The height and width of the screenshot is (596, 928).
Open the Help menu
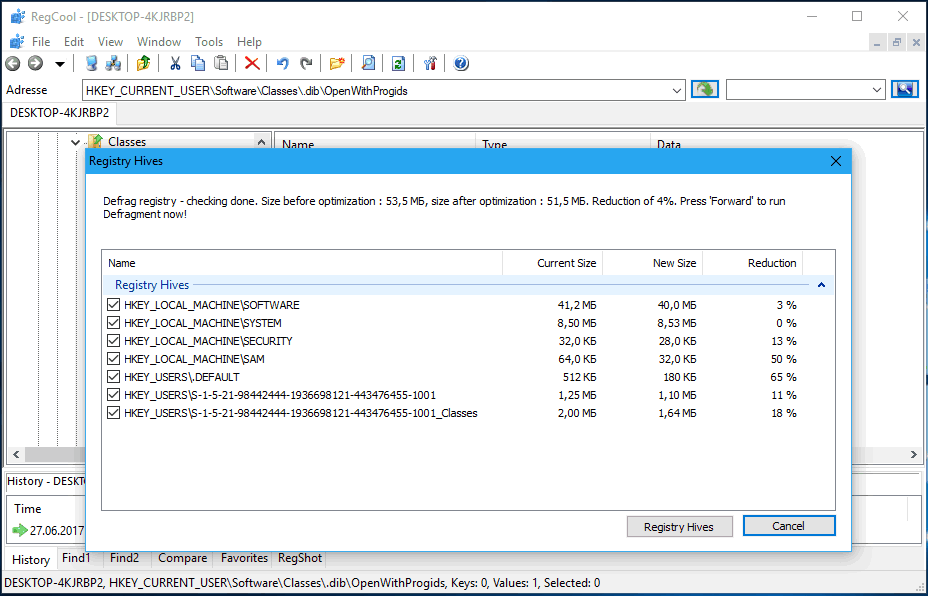[x=249, y=41]
